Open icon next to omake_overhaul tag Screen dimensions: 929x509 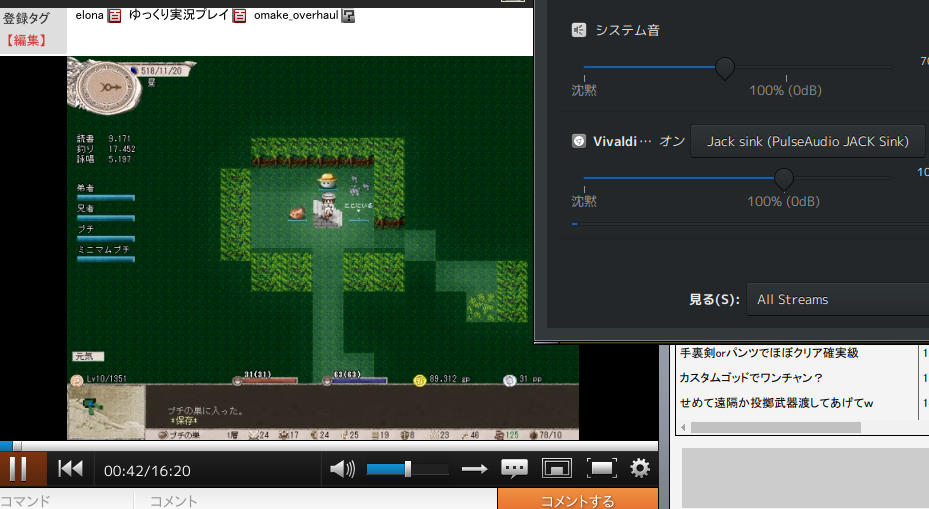pos(348,16)
